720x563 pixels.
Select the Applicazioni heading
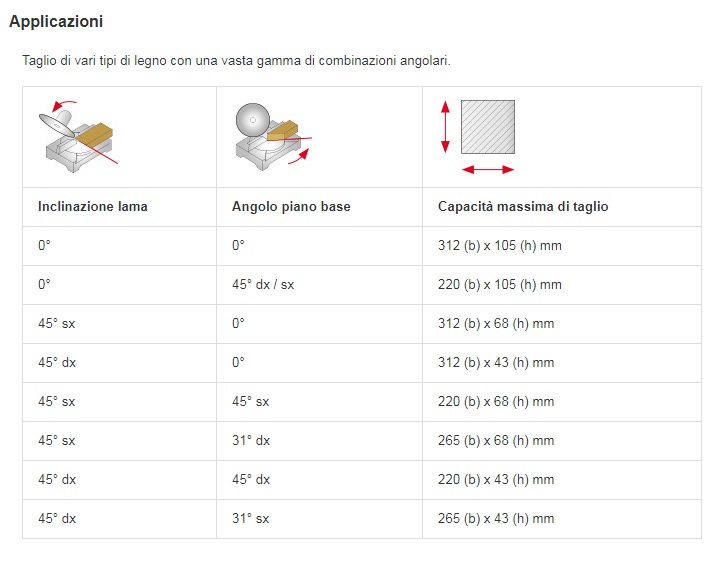[x=56, y=21]
